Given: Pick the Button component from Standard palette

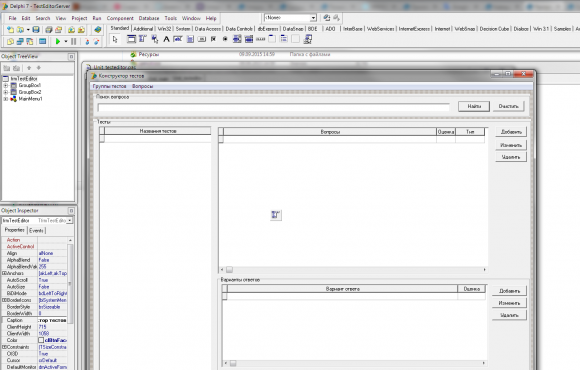Looking at the screenshot, I should (202, 39).
